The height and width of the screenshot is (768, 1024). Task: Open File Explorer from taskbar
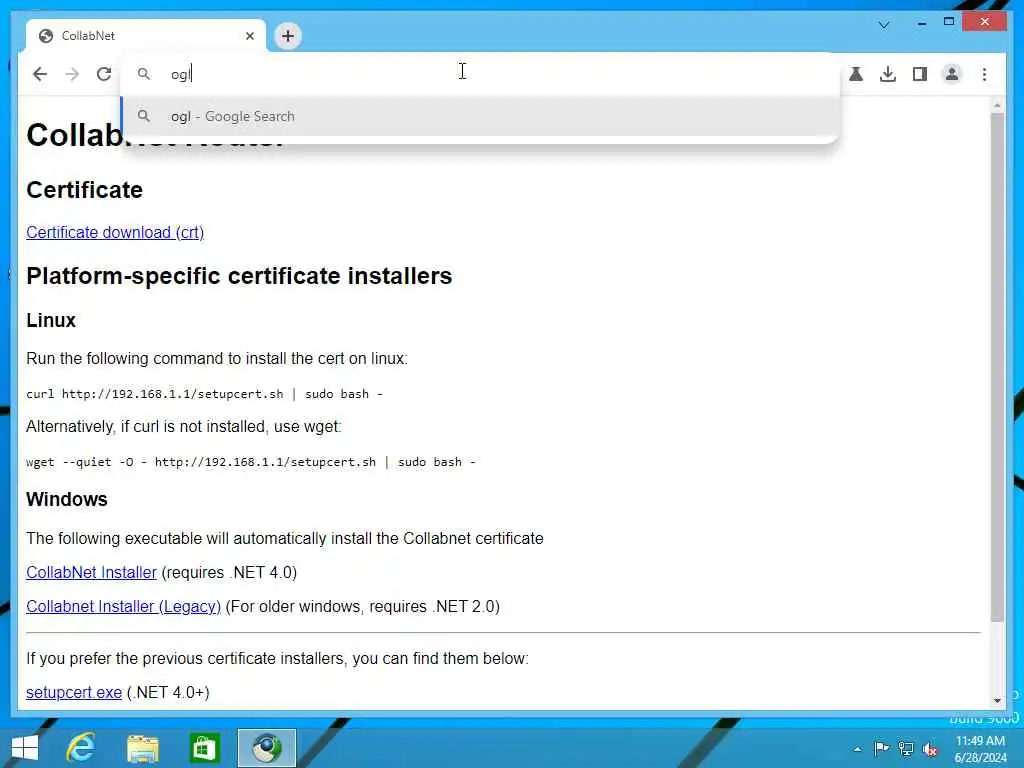click(x=142, y=748)
